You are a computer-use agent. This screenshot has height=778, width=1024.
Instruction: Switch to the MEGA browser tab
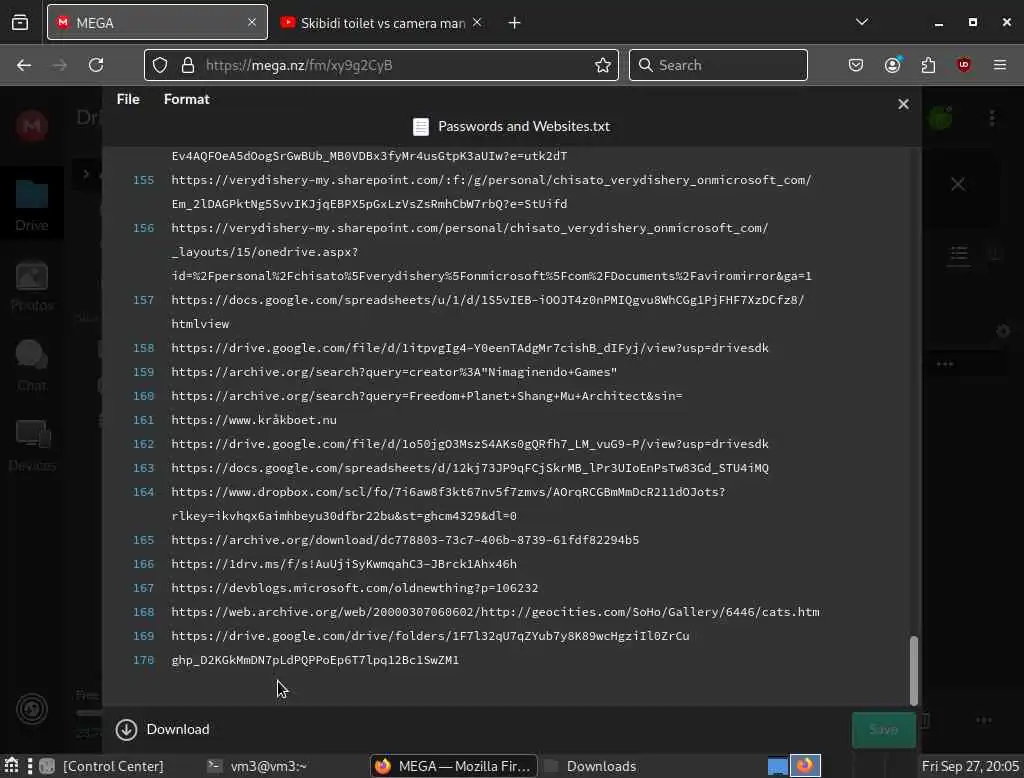coord(157,23)
